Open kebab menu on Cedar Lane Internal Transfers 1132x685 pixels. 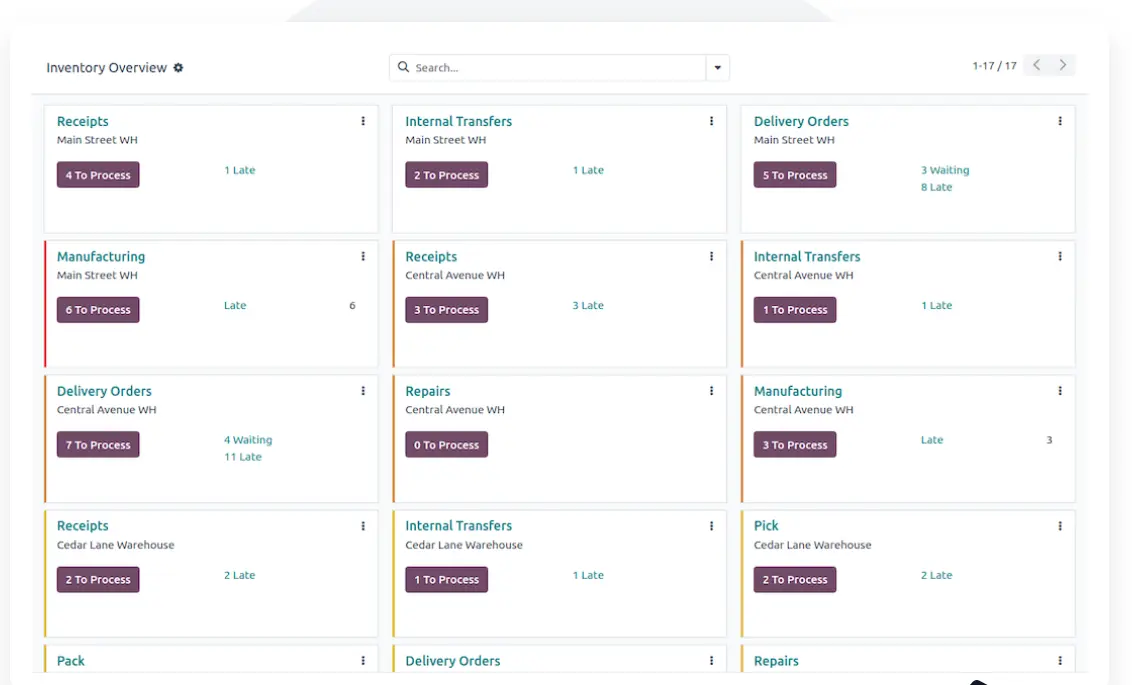pyautogui.click(x=711, y=526)
